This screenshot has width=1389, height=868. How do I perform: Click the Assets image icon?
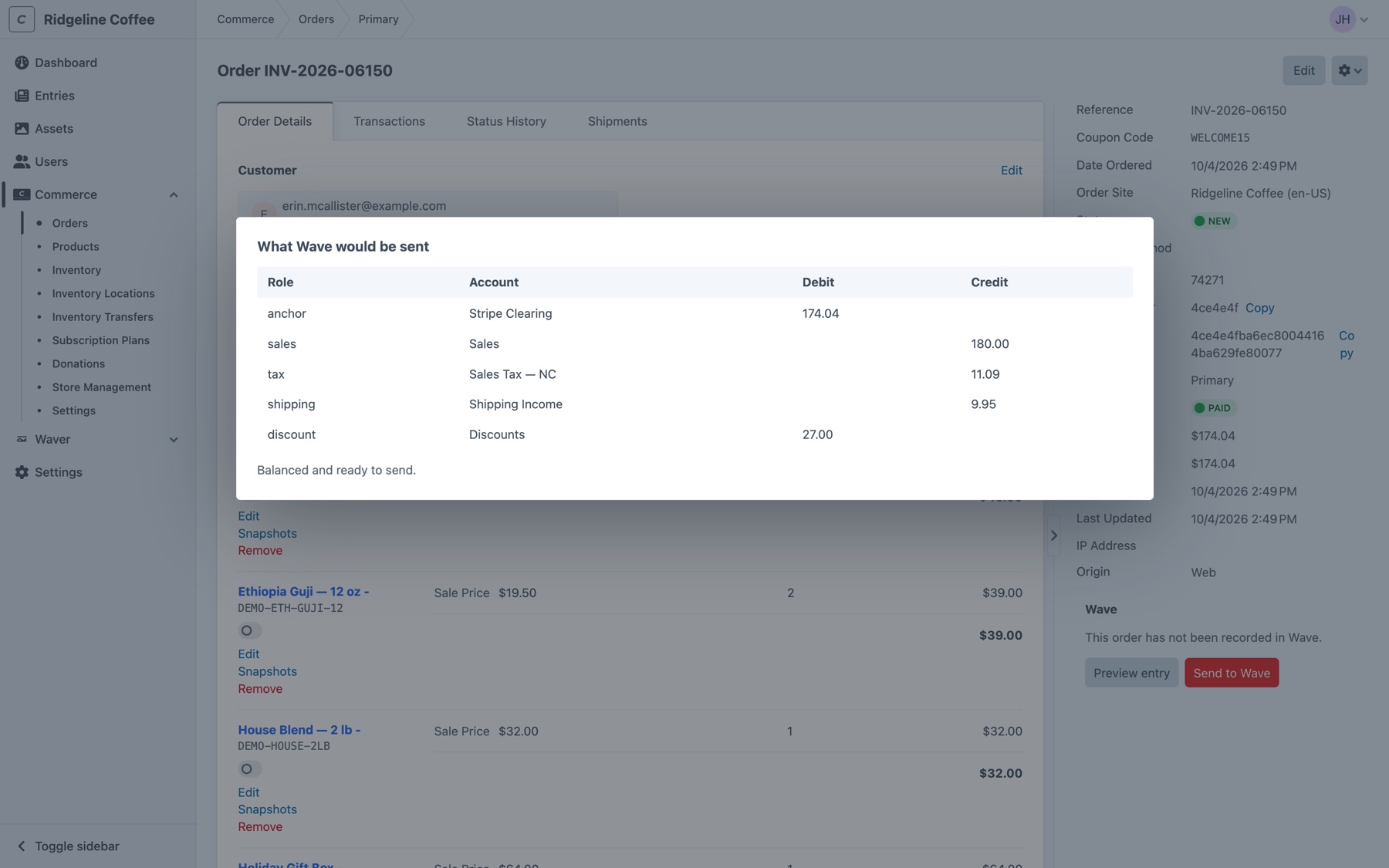click(x=22, y=129)
